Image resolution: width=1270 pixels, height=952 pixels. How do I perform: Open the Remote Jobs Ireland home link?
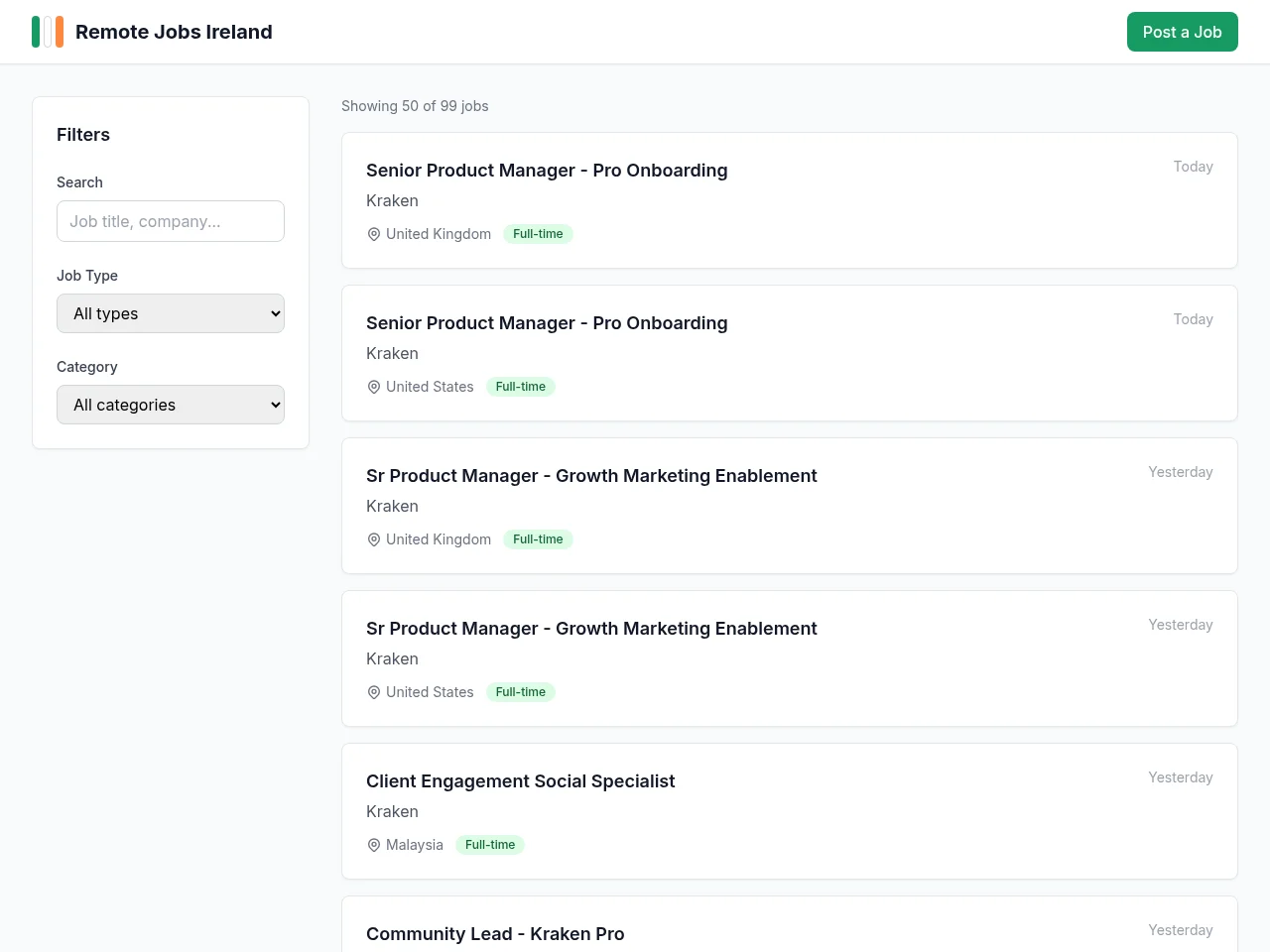152,32
